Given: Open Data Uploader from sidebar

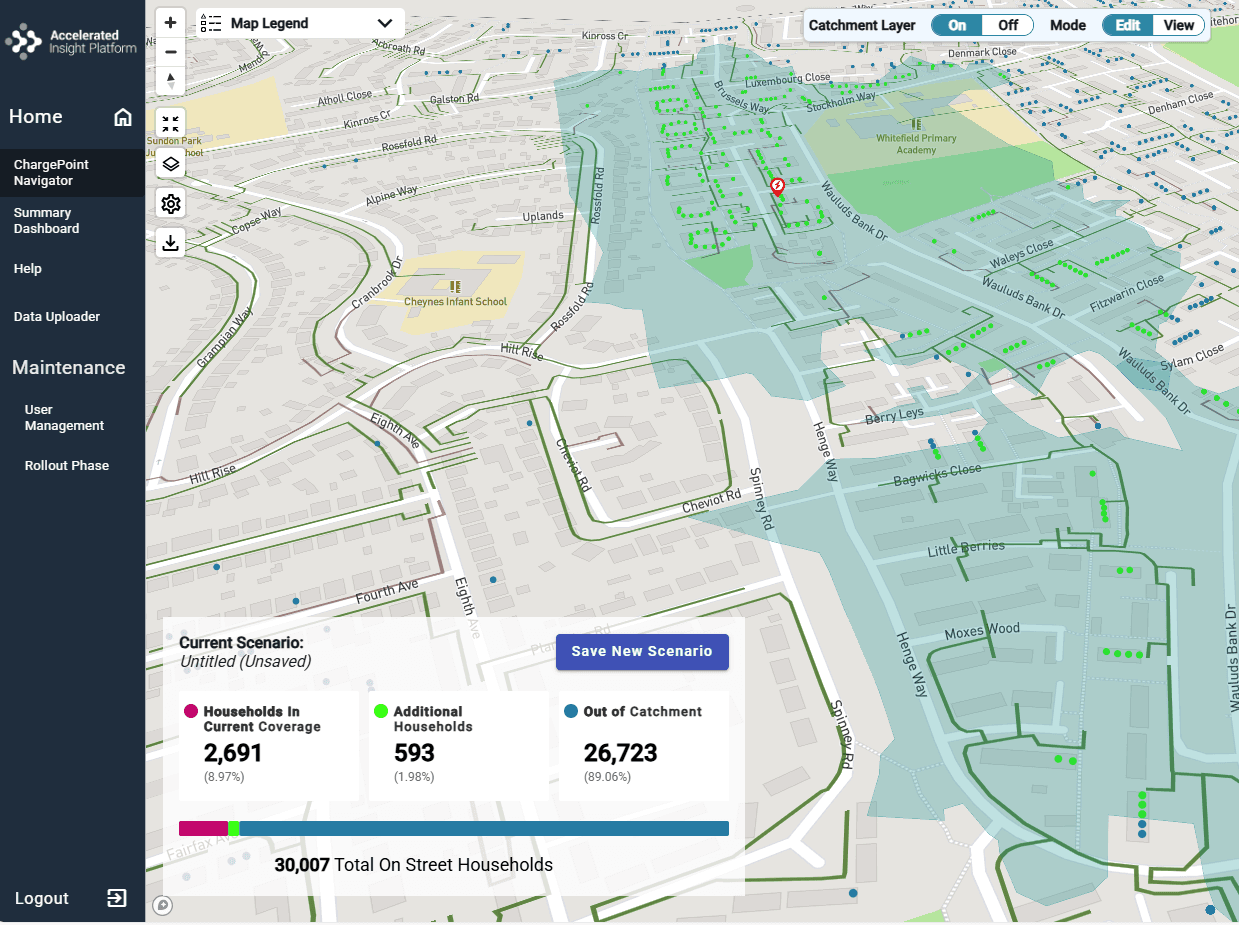Looking at the screenshot, I should pyautogui.click(x=57, y=317).
